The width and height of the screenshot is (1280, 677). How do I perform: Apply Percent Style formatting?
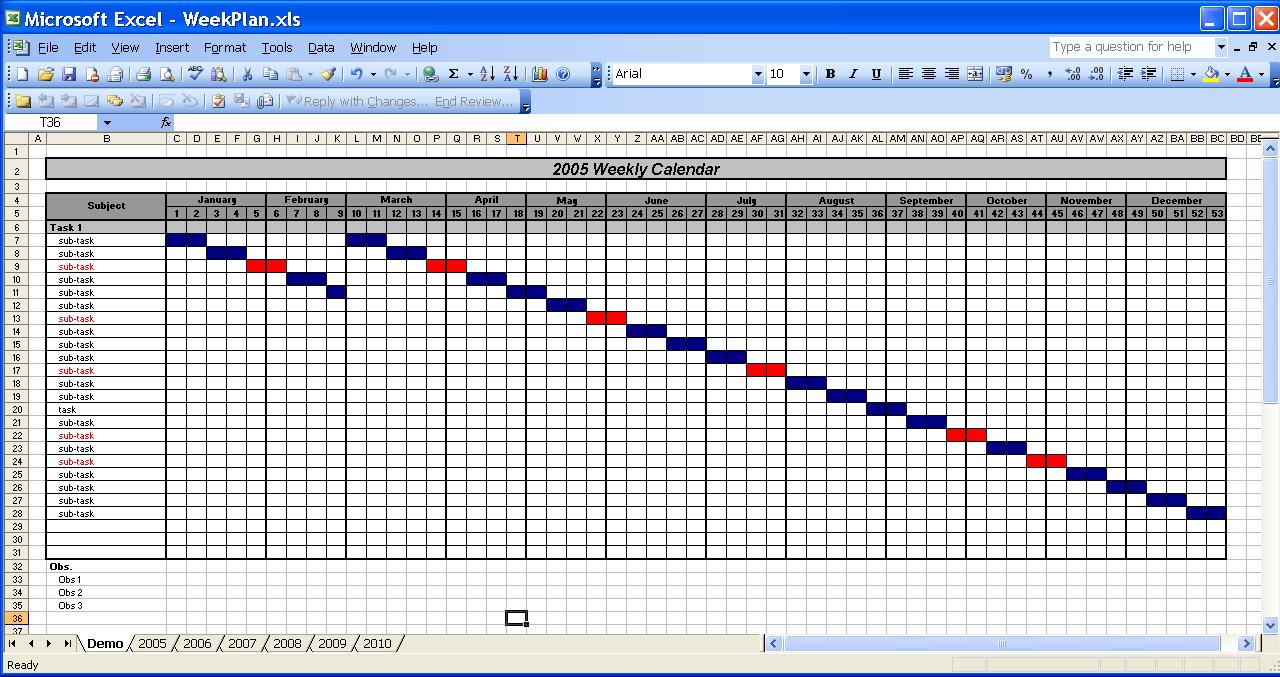(1026, 74)
